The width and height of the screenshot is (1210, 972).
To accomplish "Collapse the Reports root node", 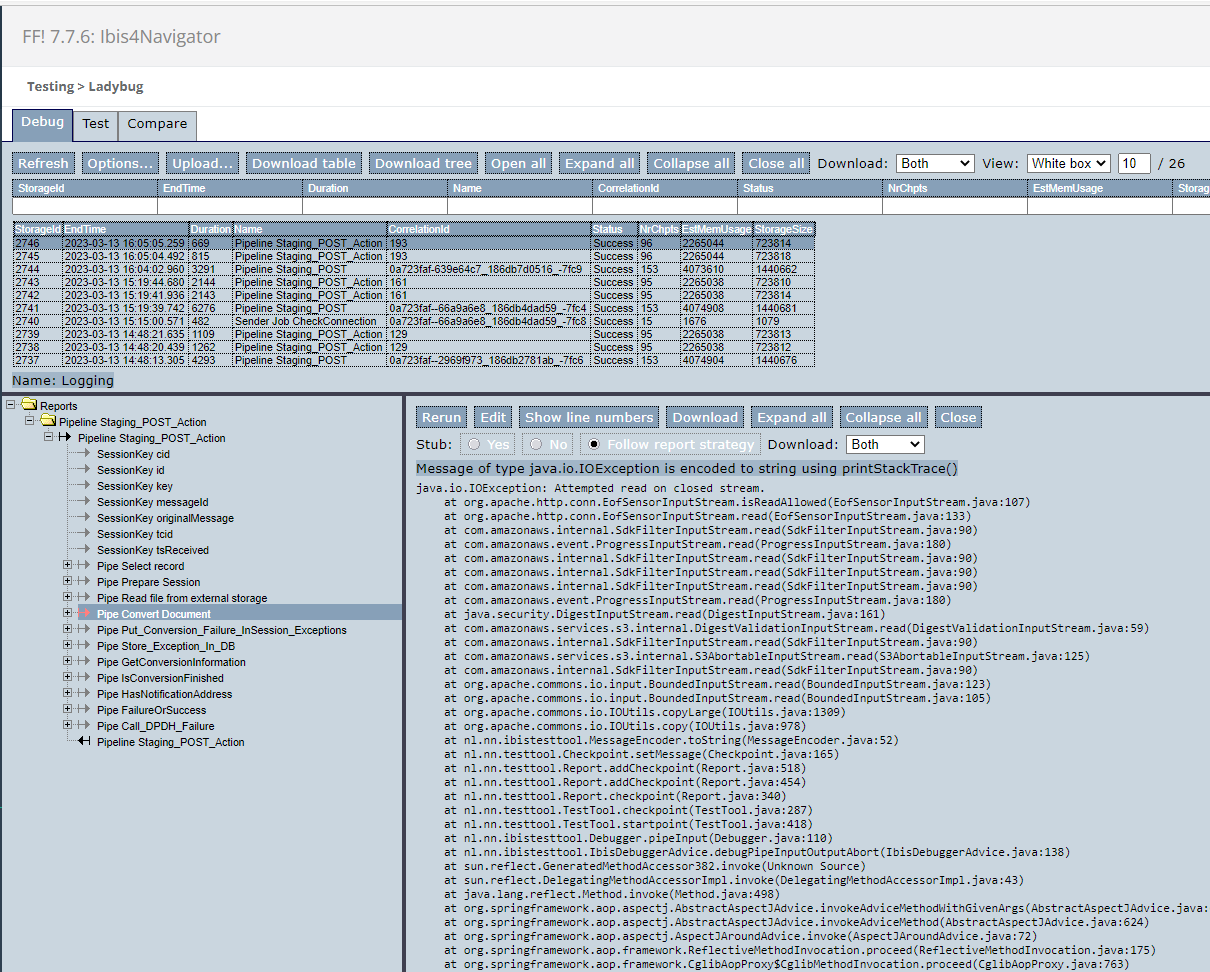I will click(11, 405).
